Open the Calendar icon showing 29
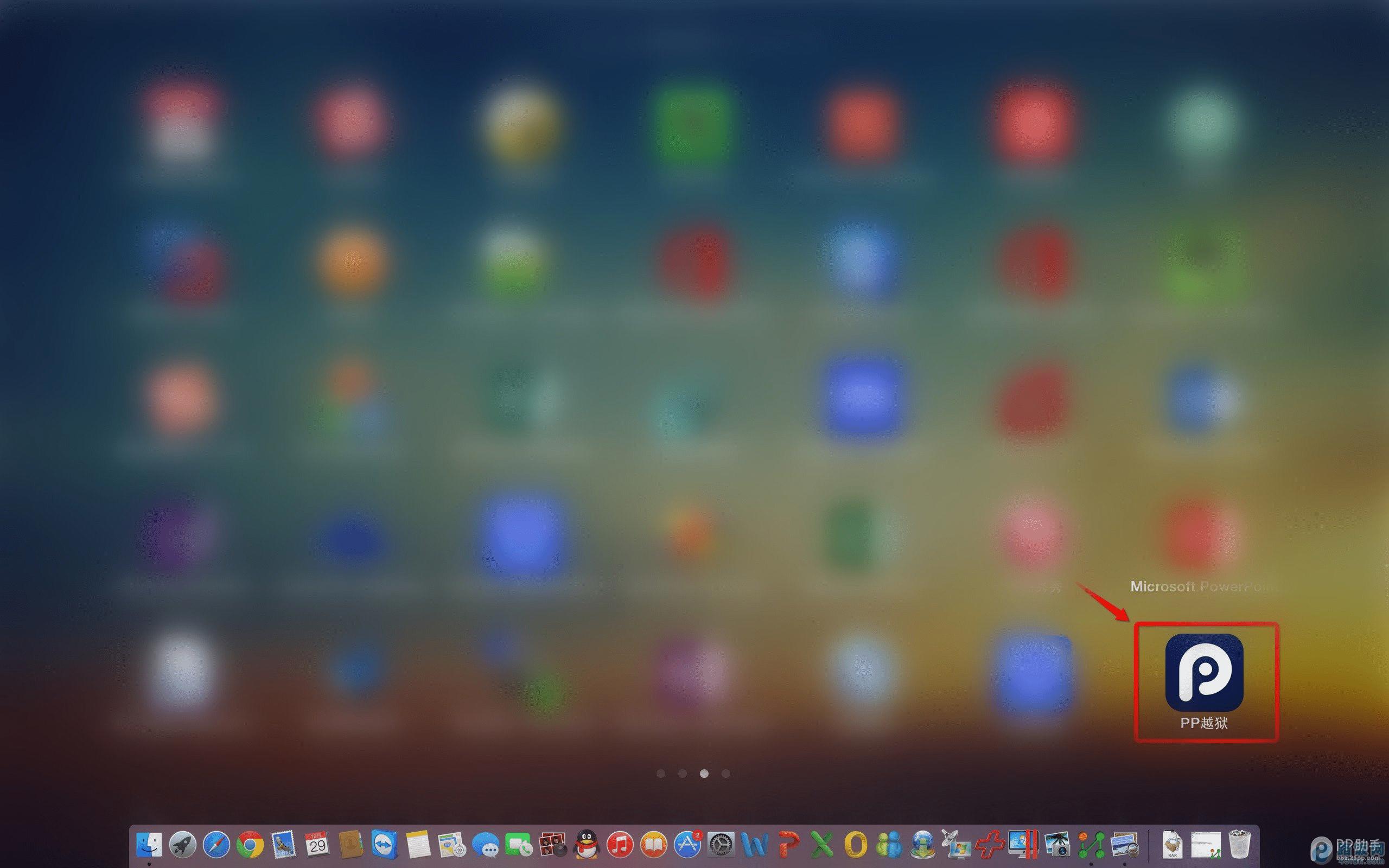 (x=317, y=845)
